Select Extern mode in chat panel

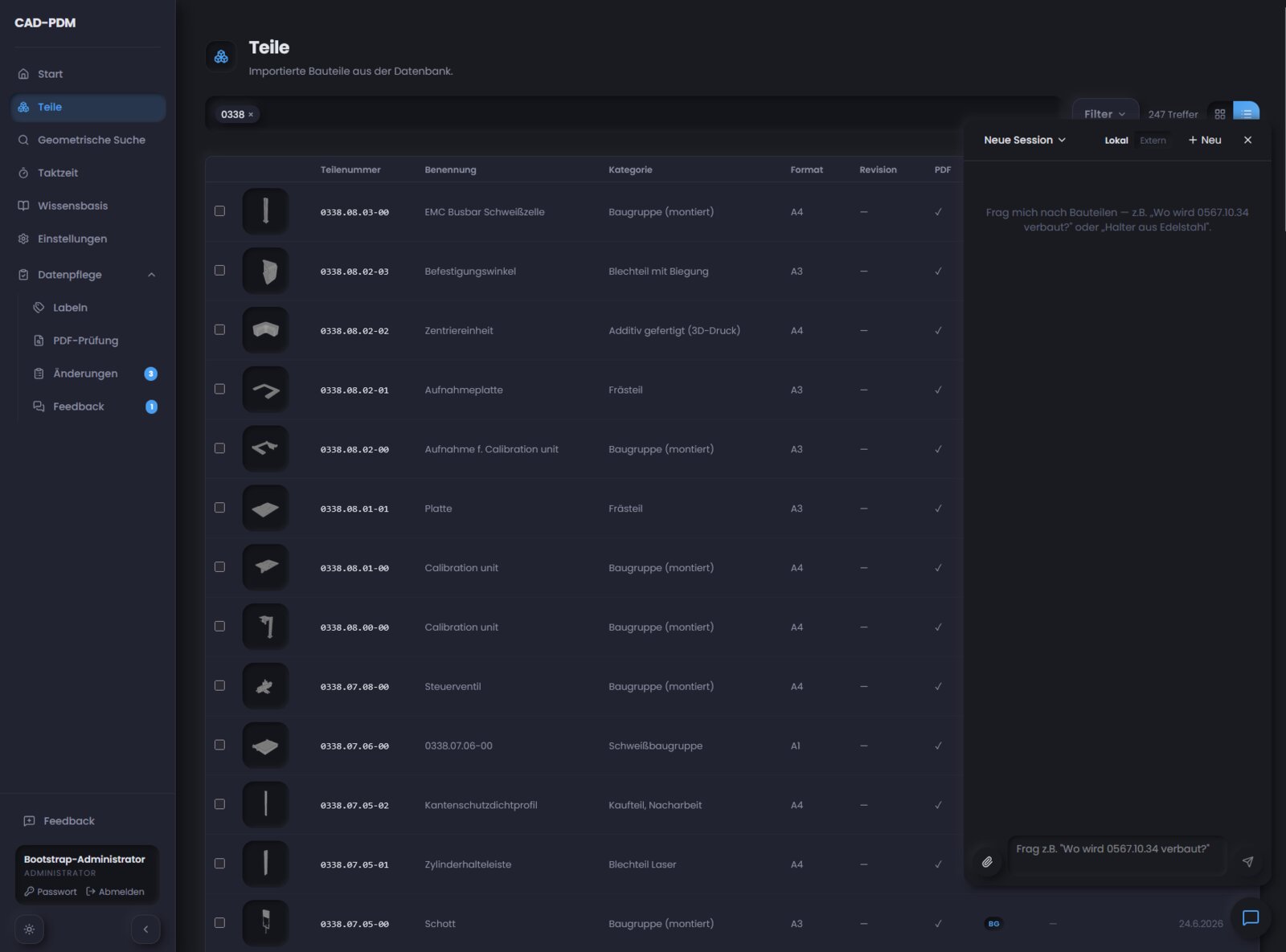point(1153,141)
